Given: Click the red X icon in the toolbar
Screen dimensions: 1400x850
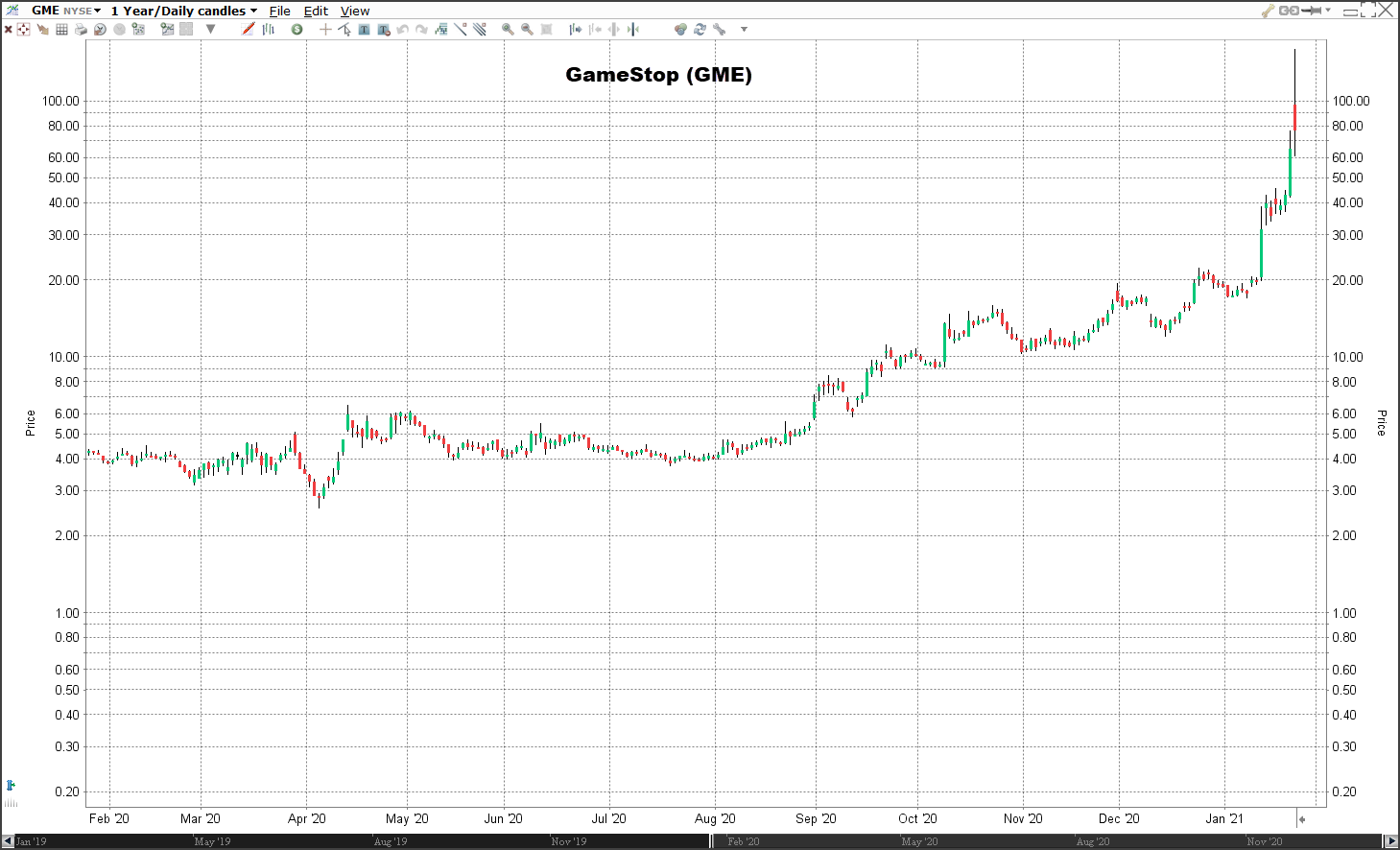Looking at the screenshot, I should coord(9,30).
